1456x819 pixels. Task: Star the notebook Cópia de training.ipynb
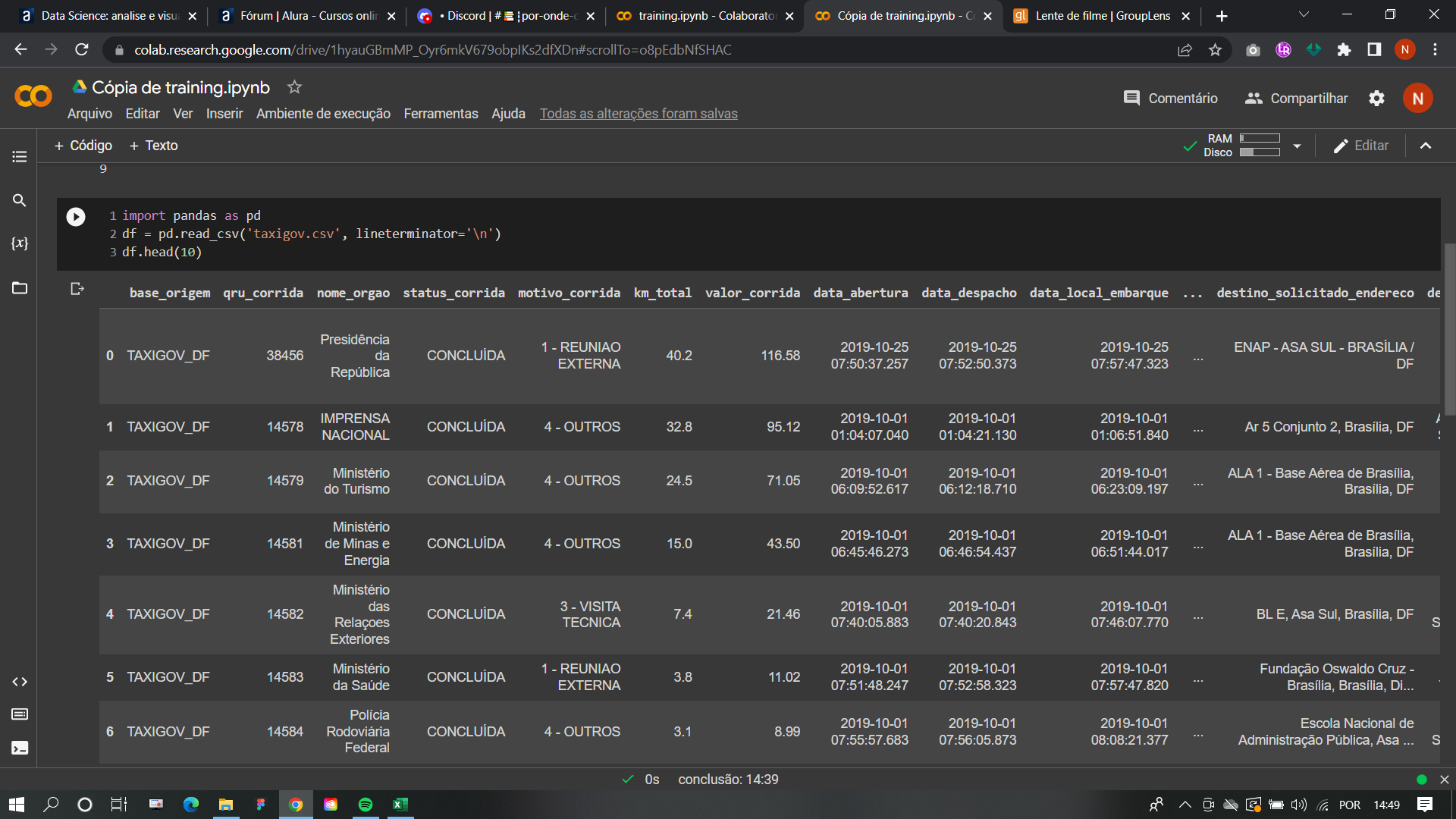click(x=294, y=87)
